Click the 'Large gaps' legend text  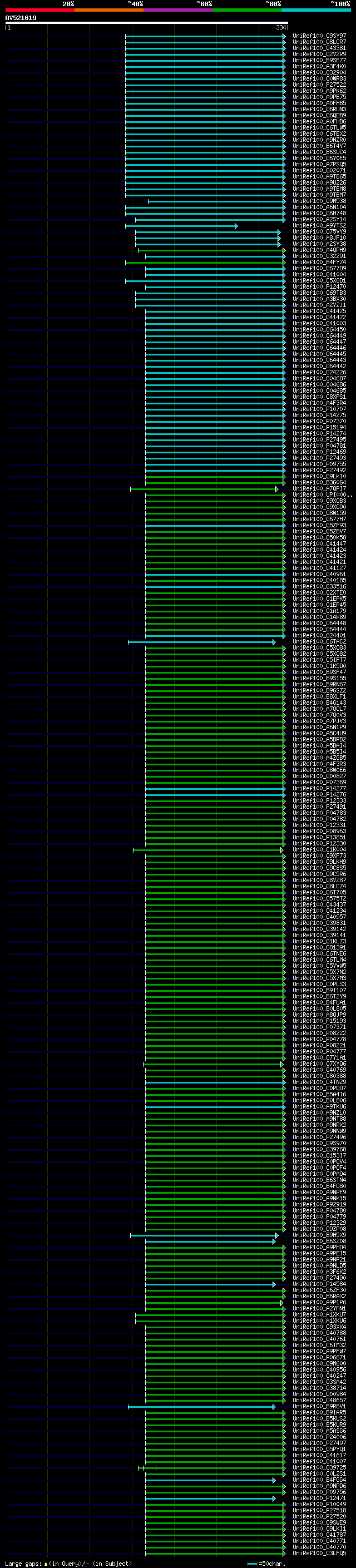coord(23,1564)
